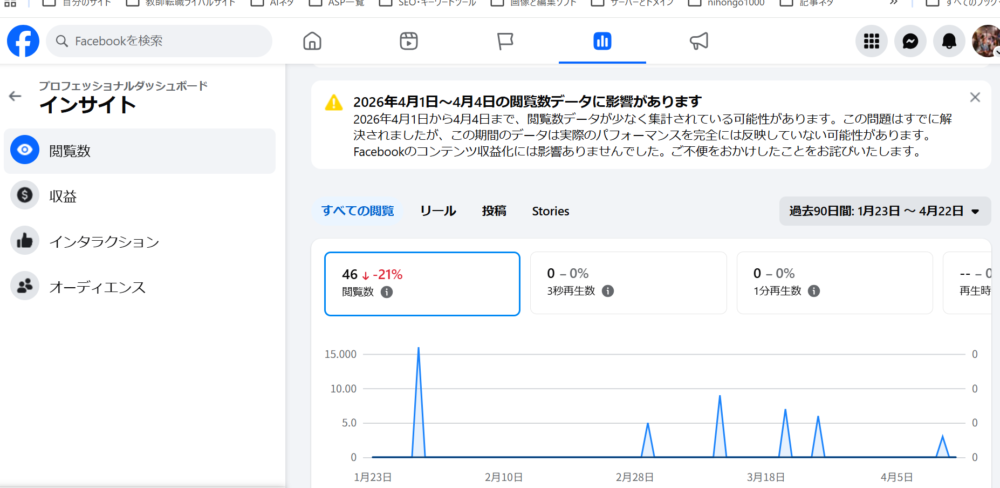Dismiss the data impact warning banner
The height and width of the screenshot is (488, 1000).
(x=975, y=97)
